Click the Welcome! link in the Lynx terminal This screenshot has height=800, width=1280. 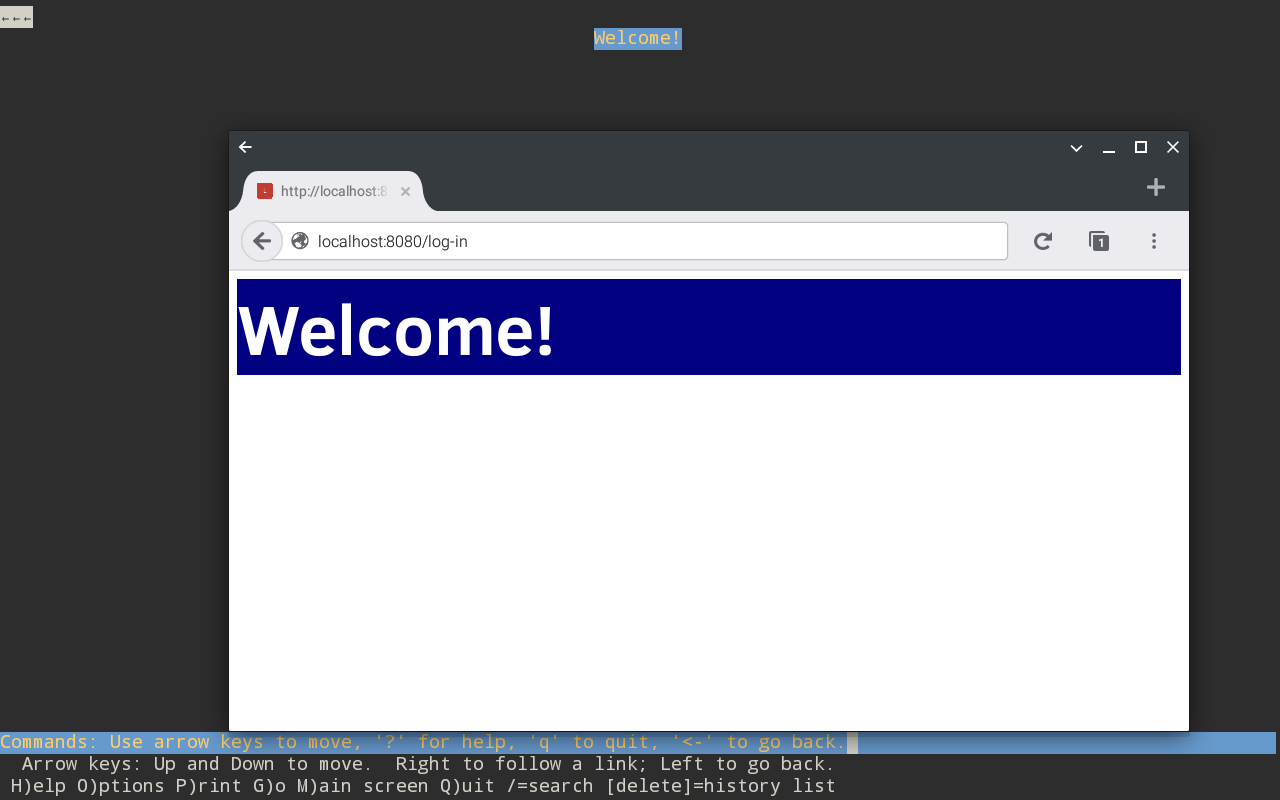click(637, 38)
